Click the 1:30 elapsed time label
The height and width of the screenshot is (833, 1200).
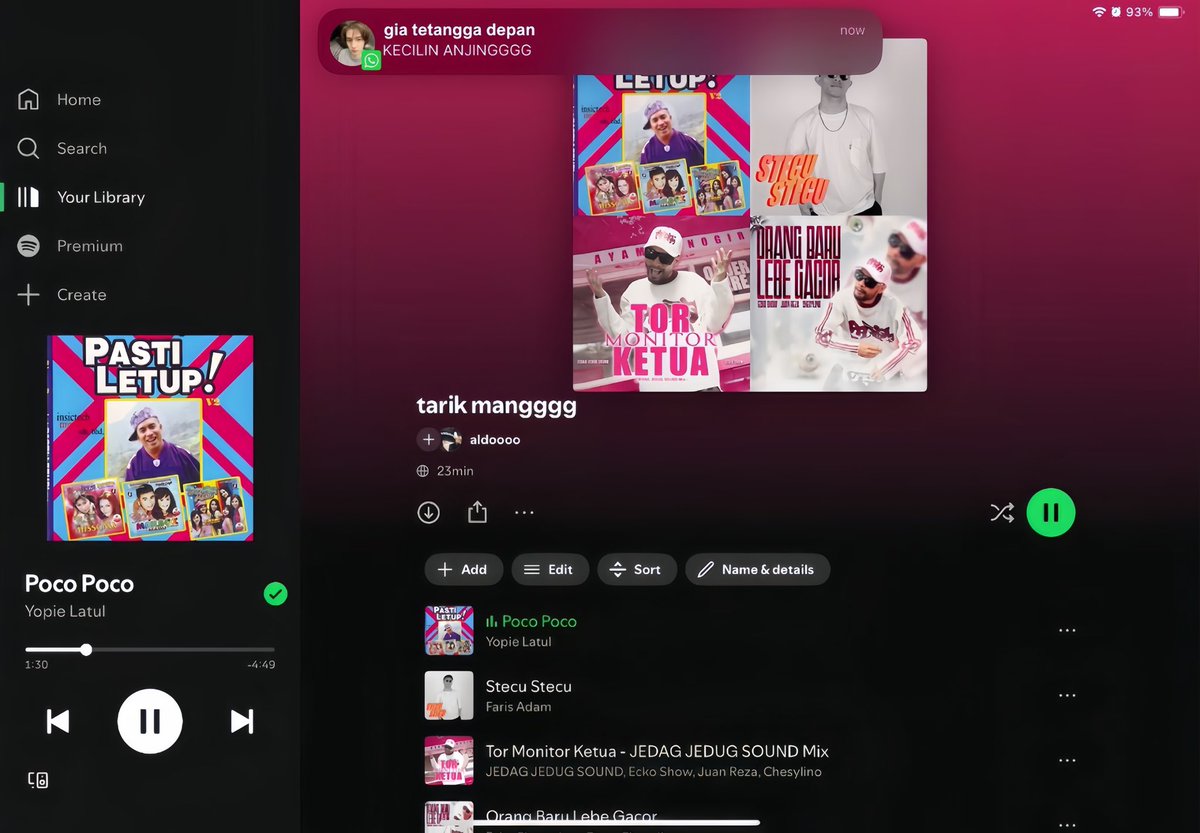(x=36, y=665)
